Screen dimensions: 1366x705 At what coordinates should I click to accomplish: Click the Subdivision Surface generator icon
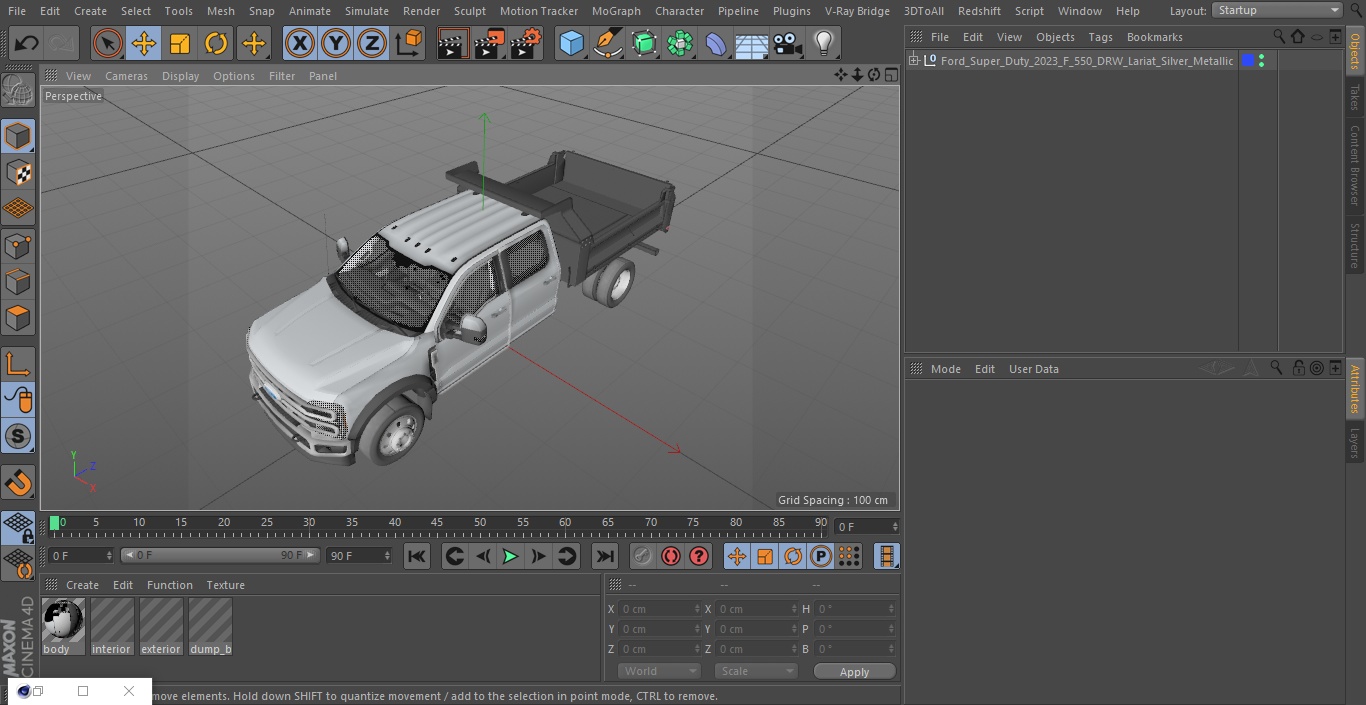click(x=644, y=43)
